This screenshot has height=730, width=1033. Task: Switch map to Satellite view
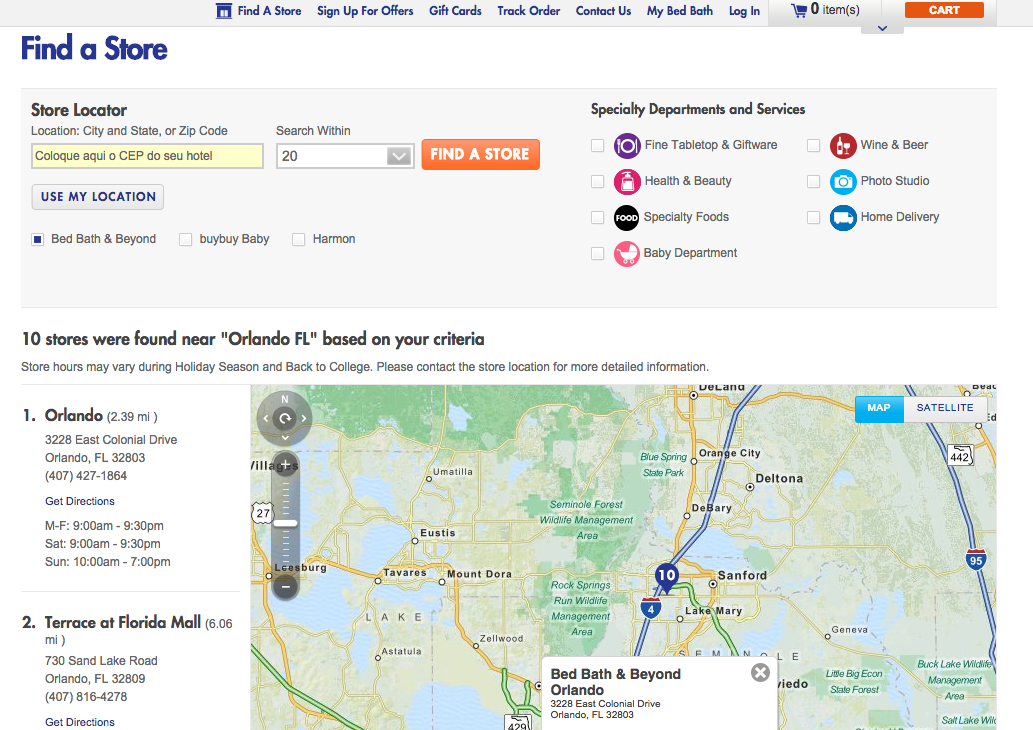pos(944,408)
